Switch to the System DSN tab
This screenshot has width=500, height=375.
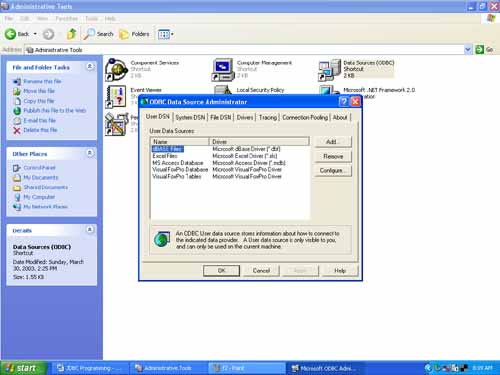pyautogui.click(x=190, y=117)
